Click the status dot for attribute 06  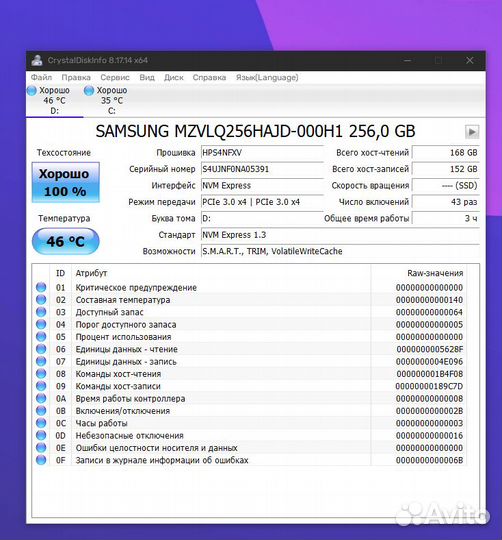[41, 349]
